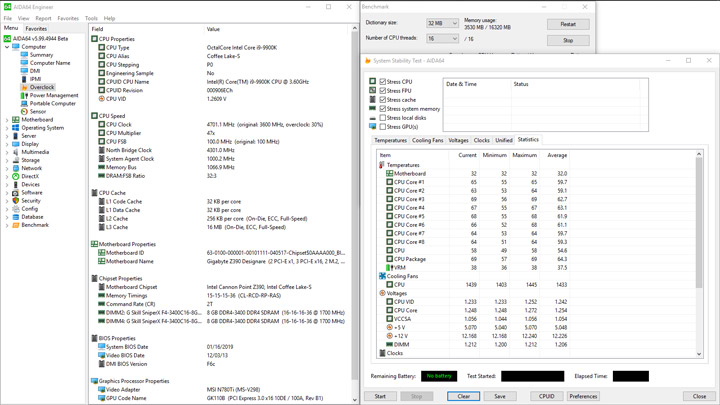Uncheck the Stress CPU checkbox
The width and height of the screenshot is (720, 405).
(383, 82)
